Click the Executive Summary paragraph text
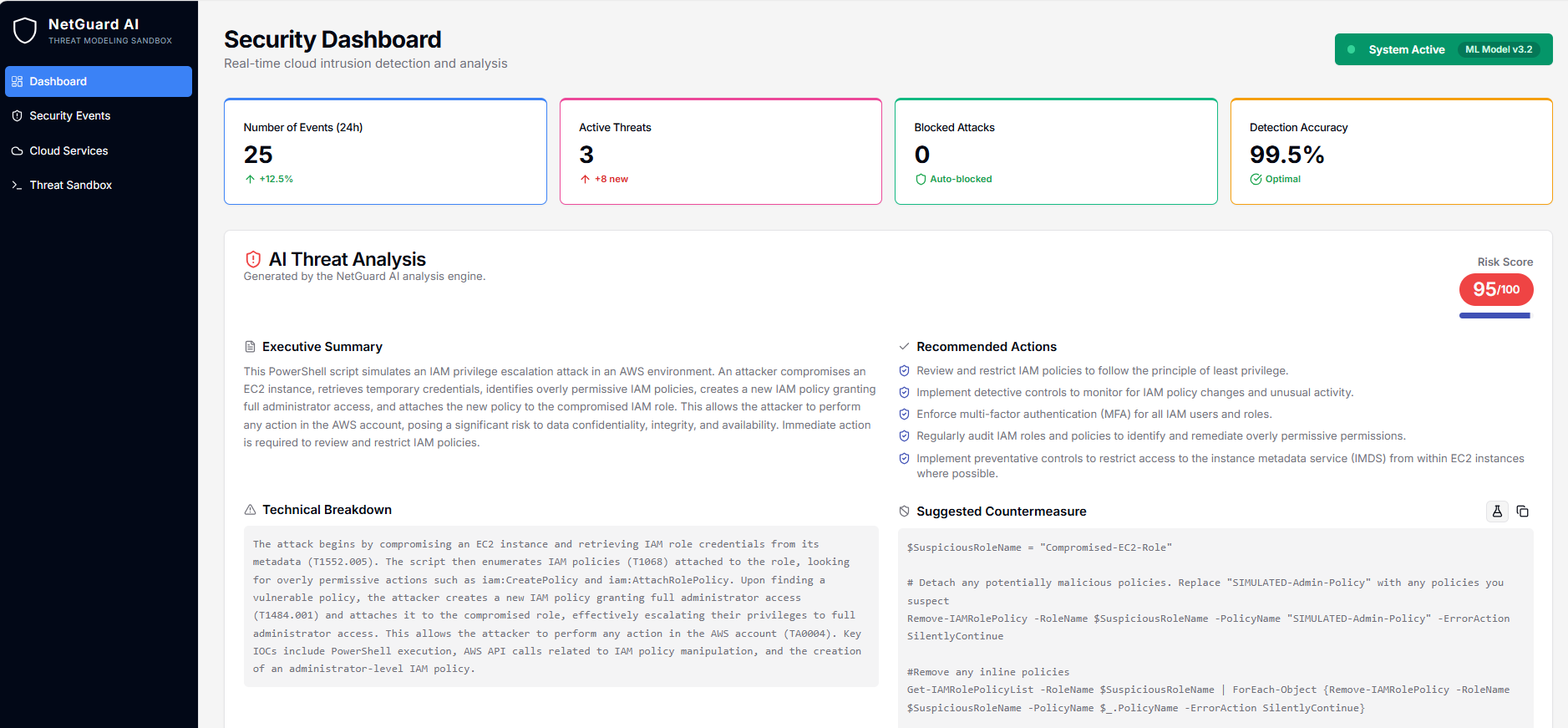 (x=560, y=406)
